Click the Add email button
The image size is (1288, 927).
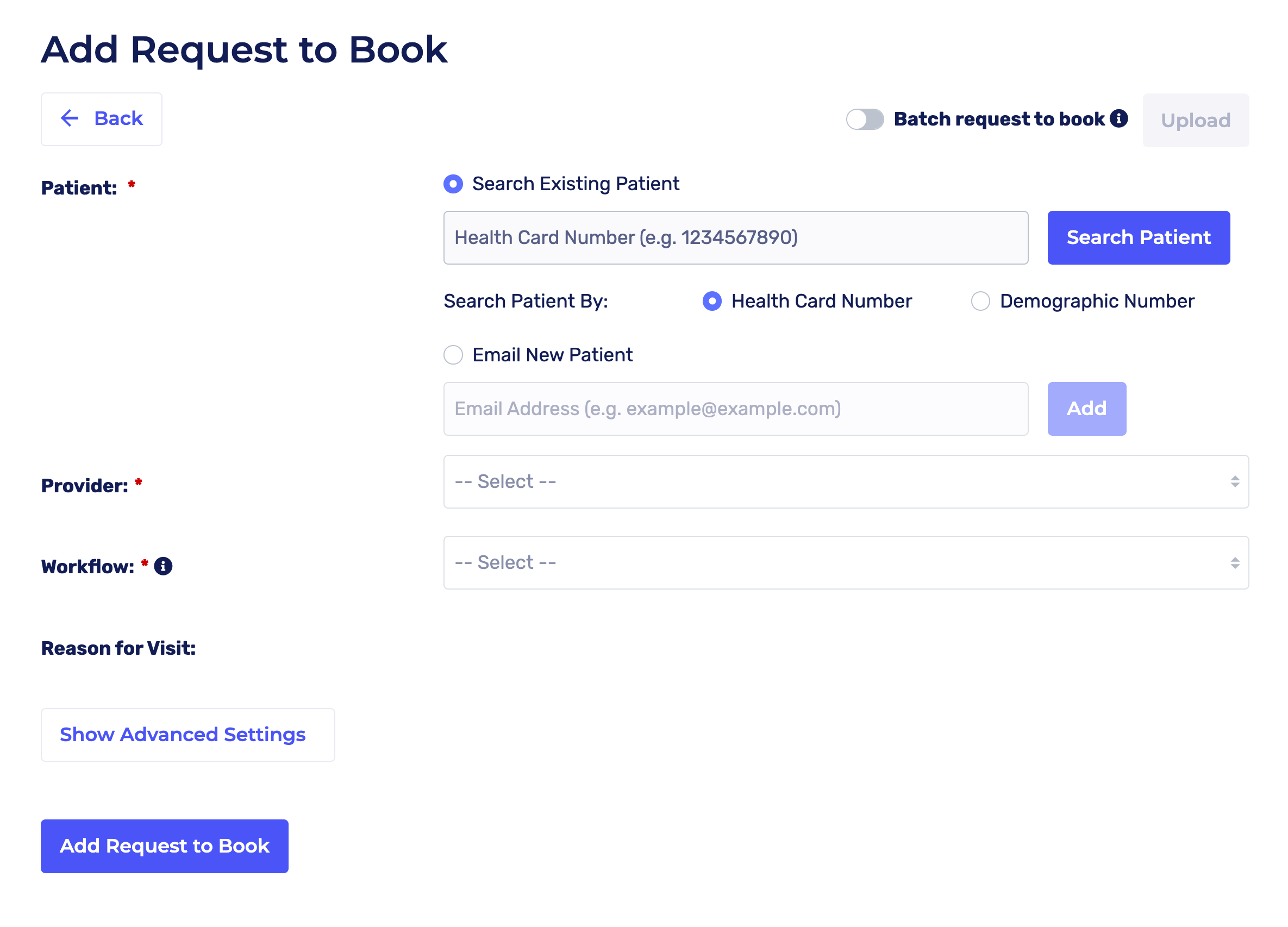pos(1086,409)
